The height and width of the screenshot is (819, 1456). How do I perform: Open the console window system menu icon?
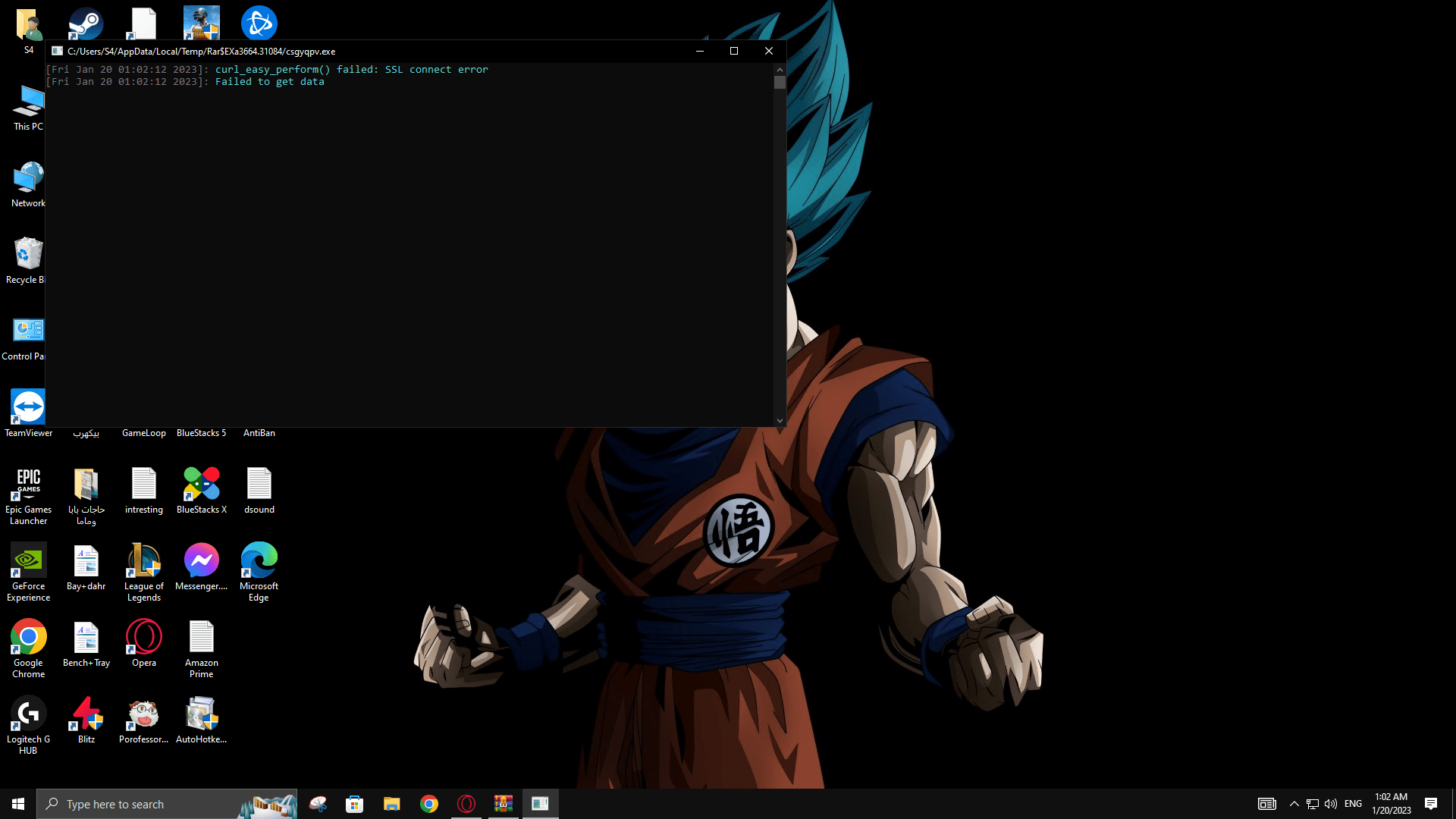57,51
